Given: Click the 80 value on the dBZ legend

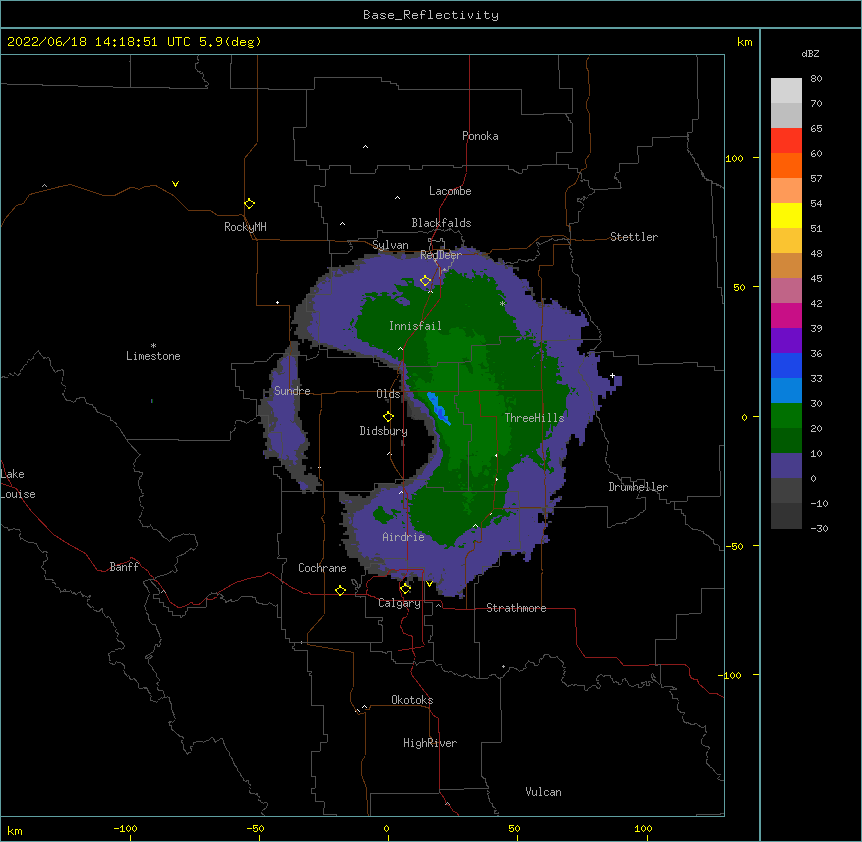Looking at the screenshot, I should pyautogui.click(x=816, y=79).
